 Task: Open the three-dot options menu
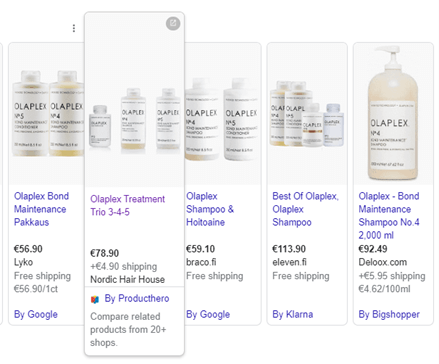(x=74, y=28)
